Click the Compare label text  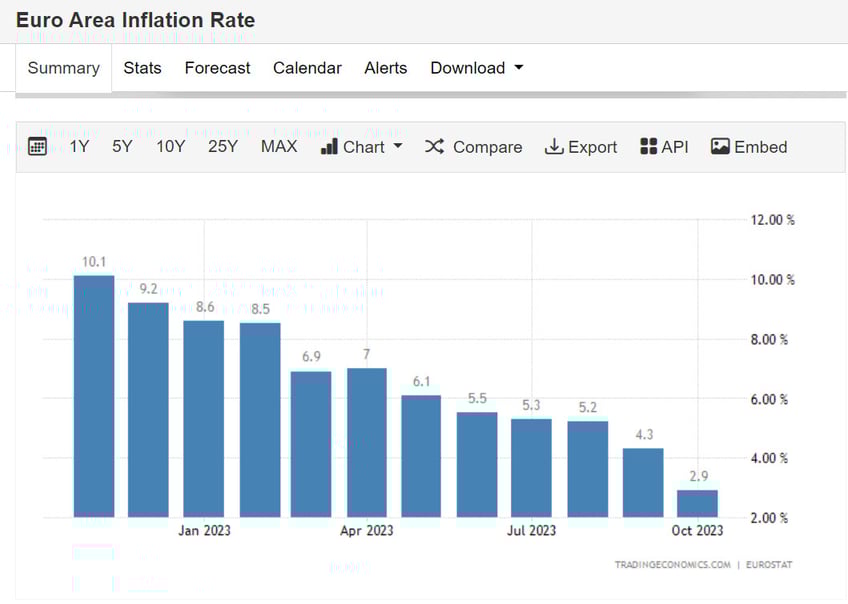pyautogui.click(x=487, y=147)
